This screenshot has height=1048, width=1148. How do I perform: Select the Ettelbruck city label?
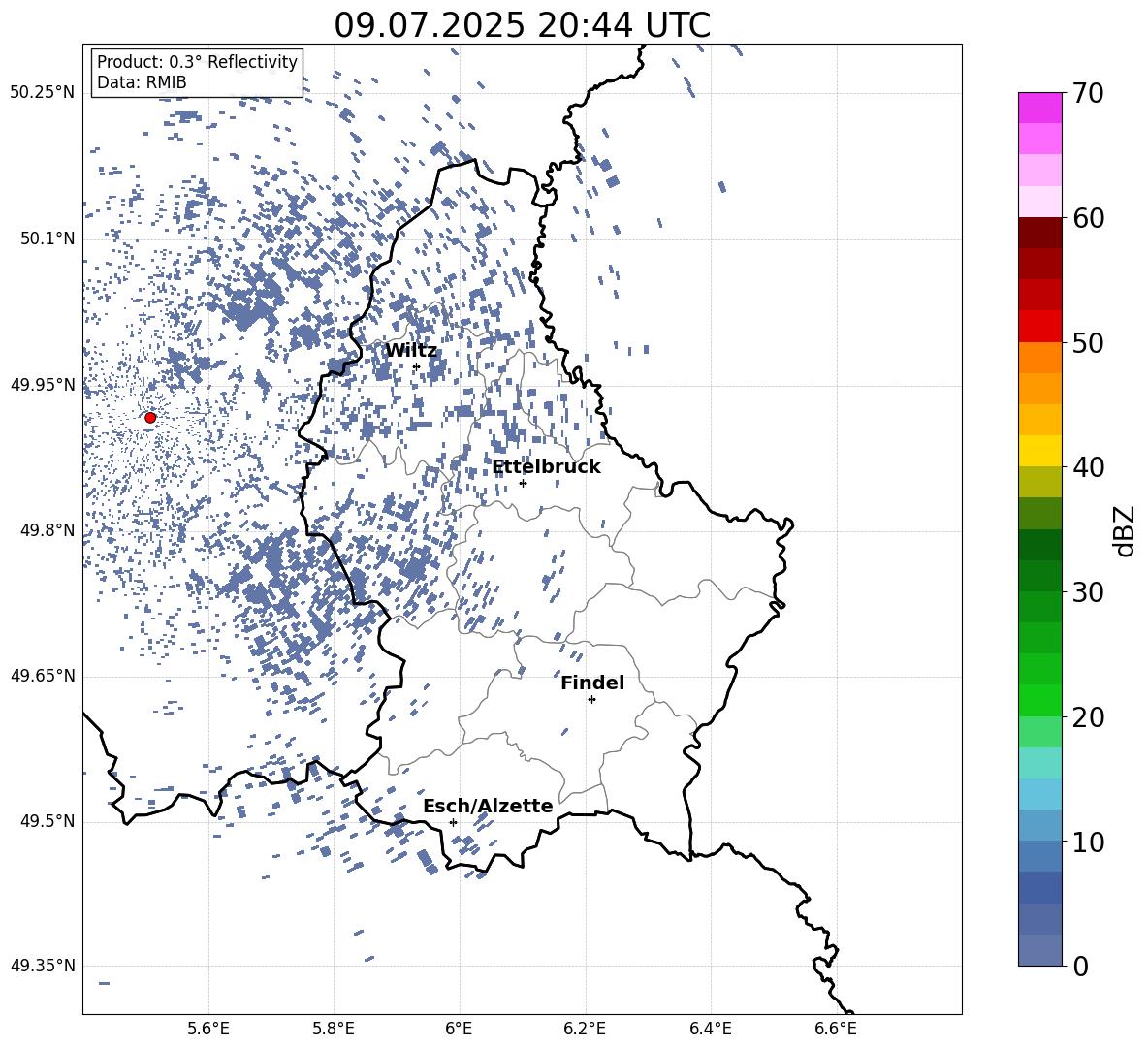546,467
